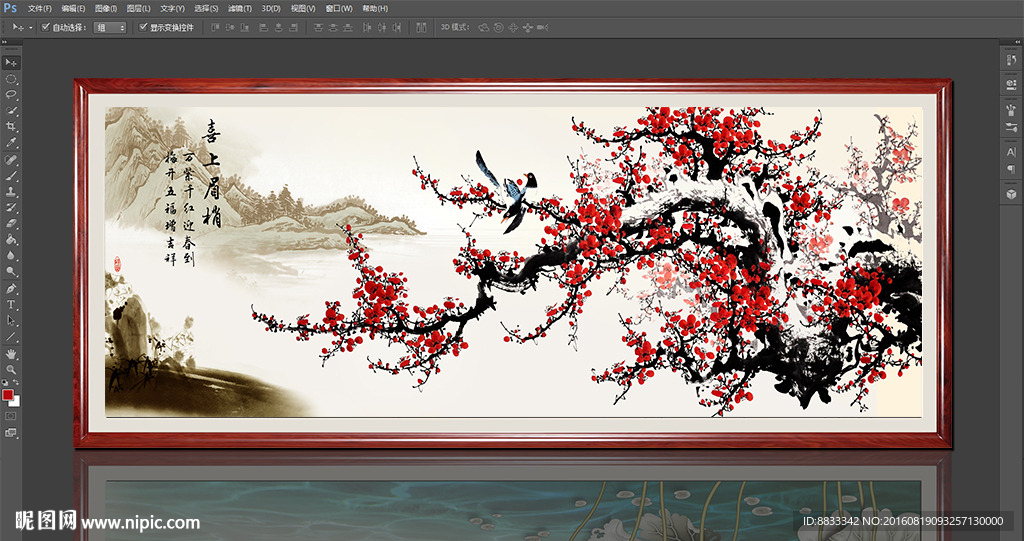
Task: Select the Paint Bucket tool
Action: click(11, 240)
